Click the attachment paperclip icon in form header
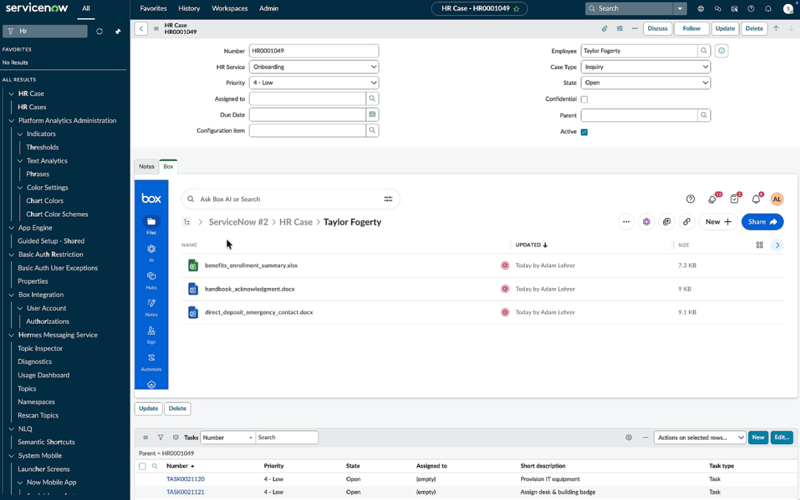This screenshot has width=800, height=500. (605, 29)
